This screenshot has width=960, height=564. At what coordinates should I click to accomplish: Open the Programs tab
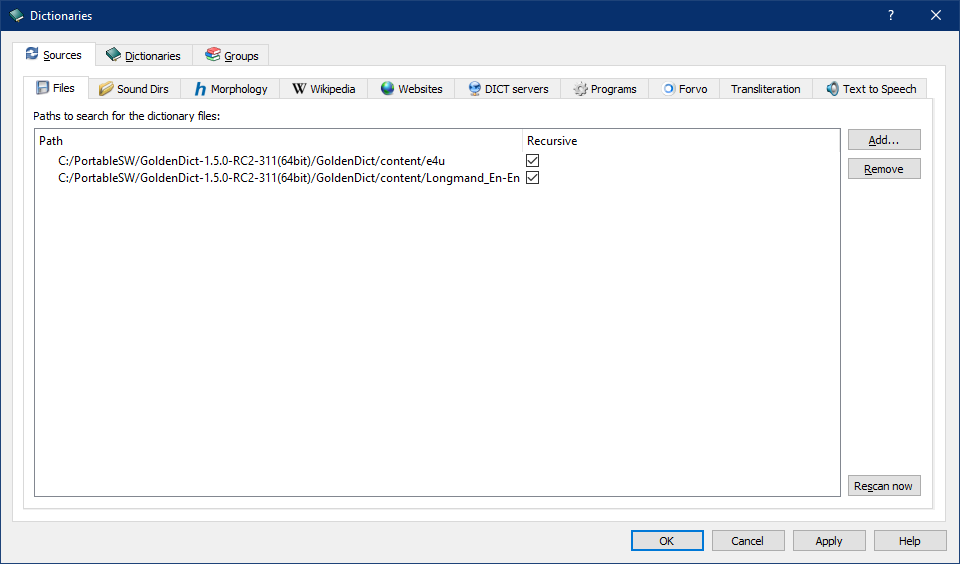(605, 89)
